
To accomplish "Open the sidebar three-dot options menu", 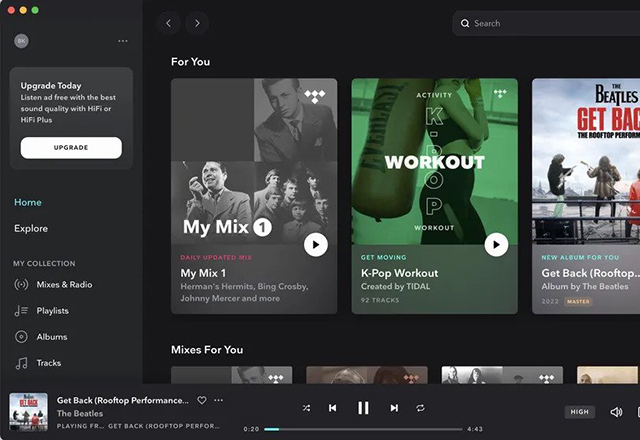I will click(123, 41).
